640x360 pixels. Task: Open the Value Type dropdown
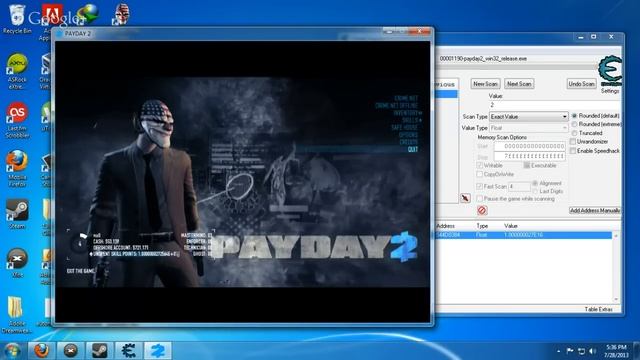pyautogui.click(x=528, y=128)
